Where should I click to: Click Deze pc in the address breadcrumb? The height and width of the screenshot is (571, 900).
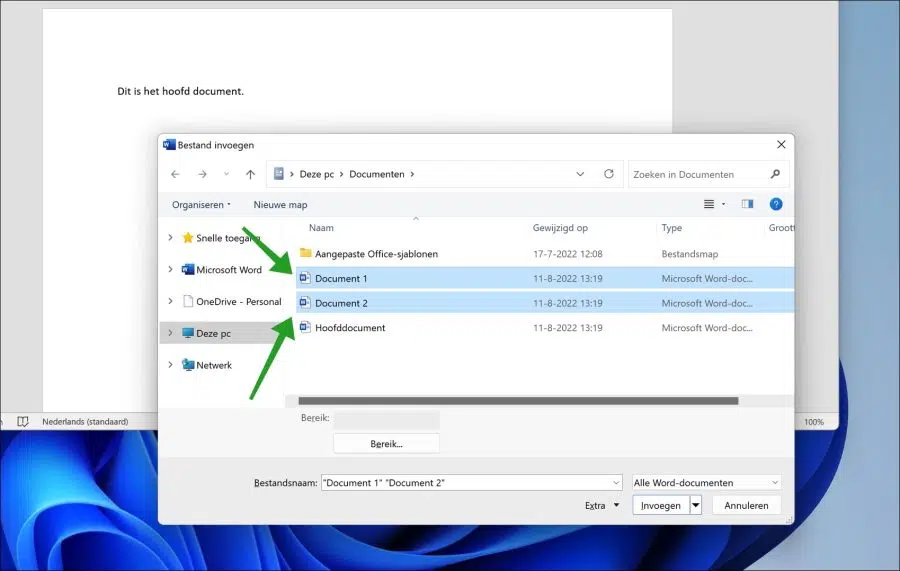pyautogui.click(x=316, y=174)
